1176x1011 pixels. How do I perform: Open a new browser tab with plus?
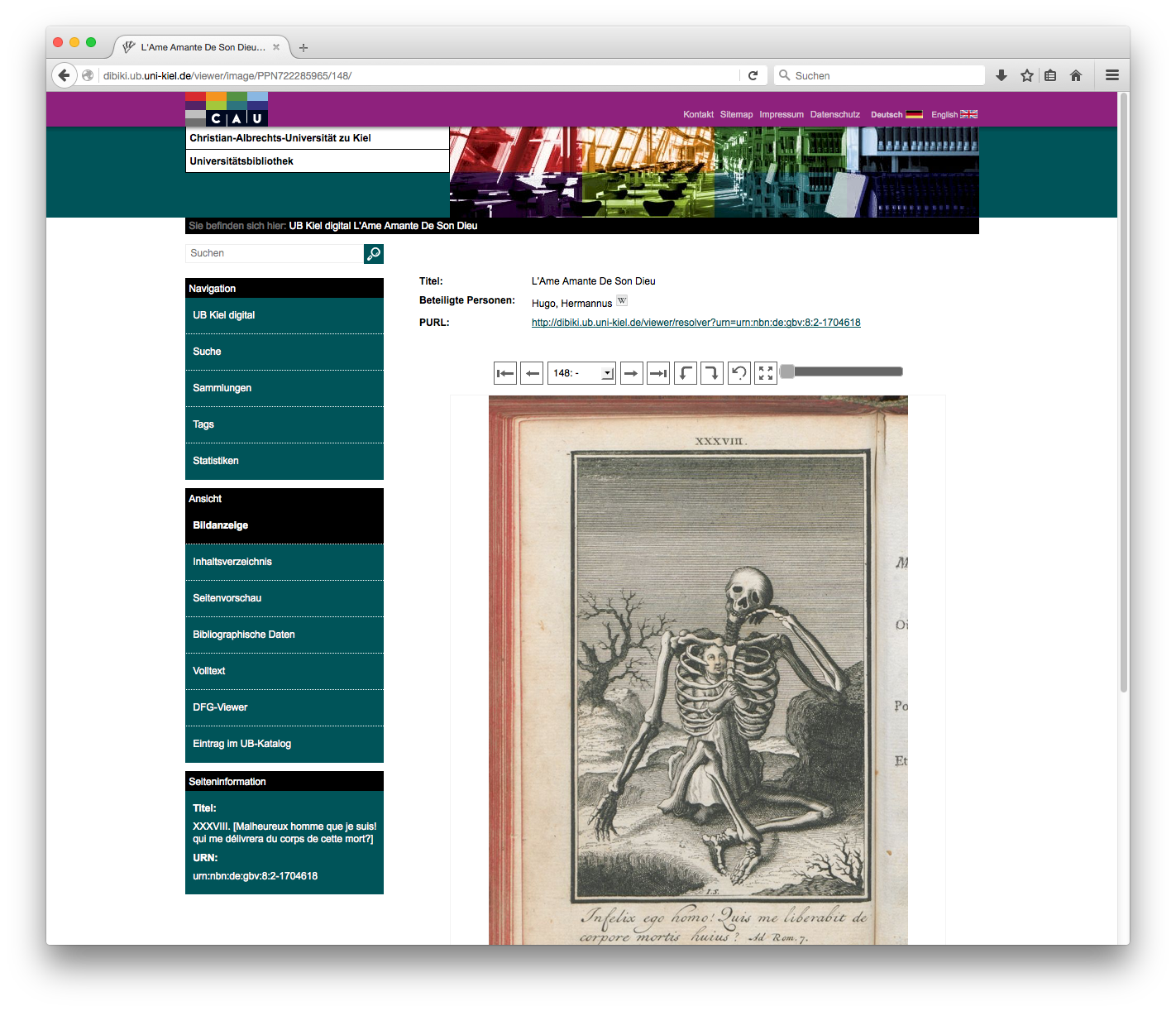coord(304,48)
